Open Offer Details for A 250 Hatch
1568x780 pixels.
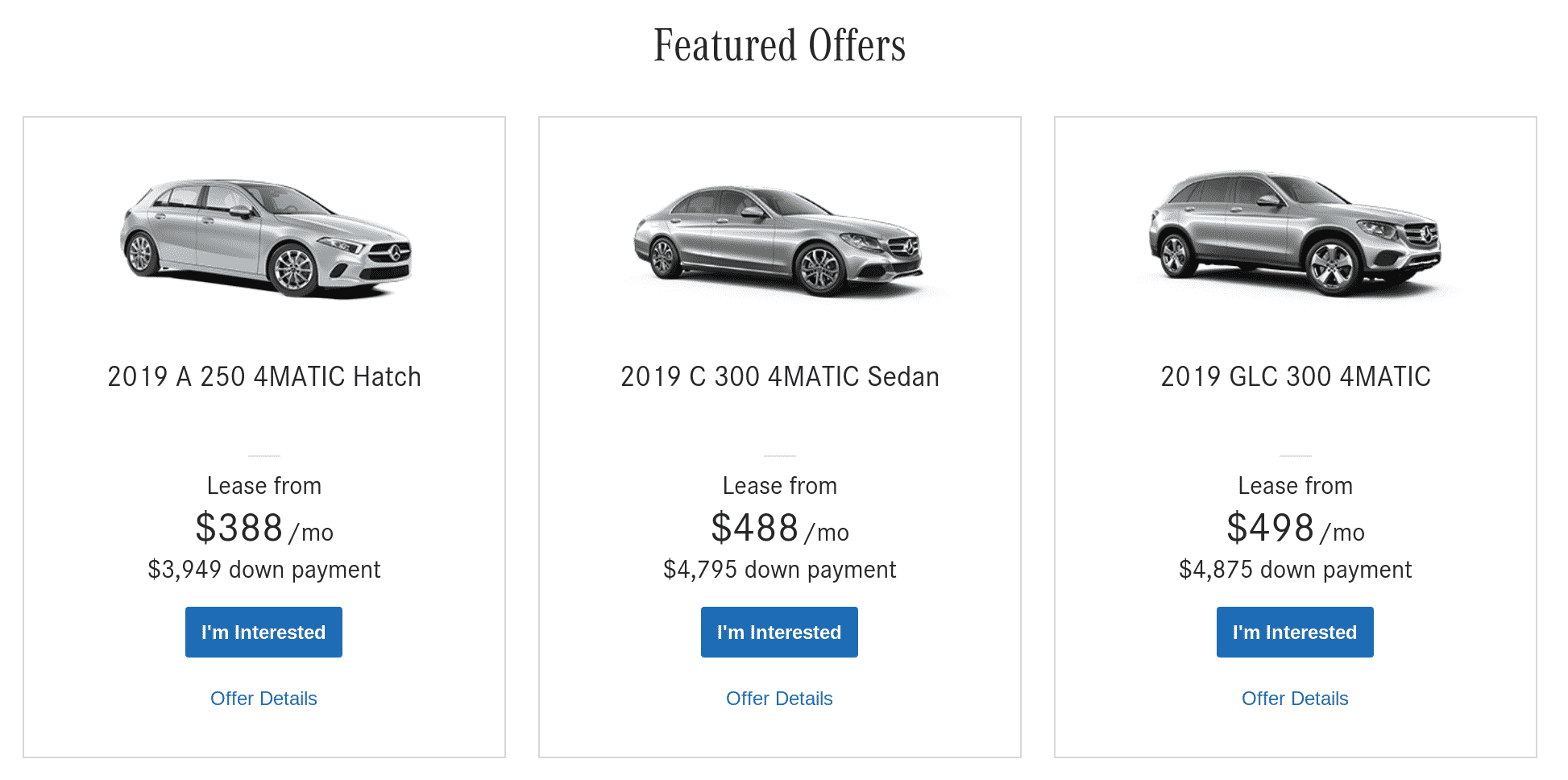(263, 699)
